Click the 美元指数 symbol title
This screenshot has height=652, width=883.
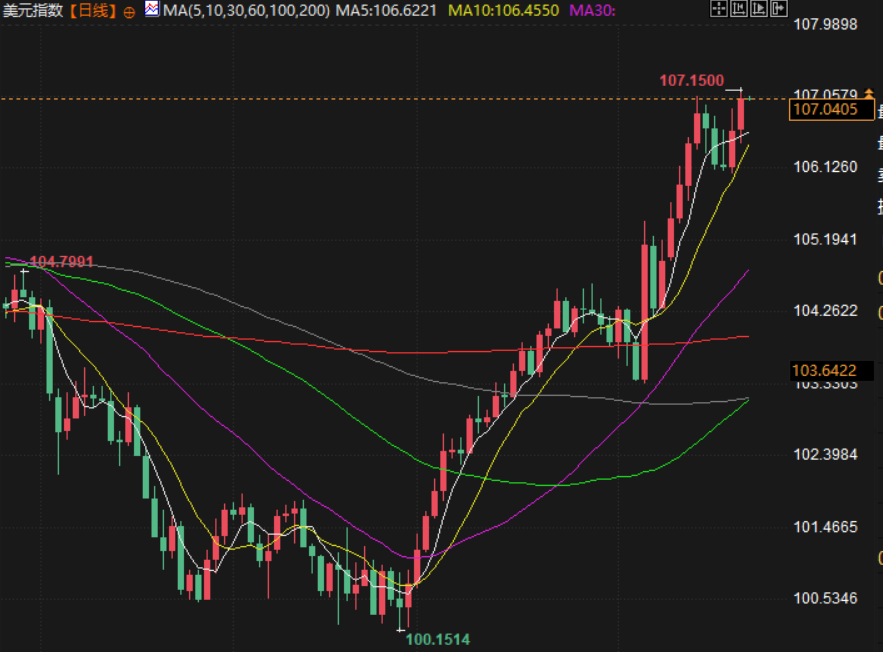pos(32,11)
